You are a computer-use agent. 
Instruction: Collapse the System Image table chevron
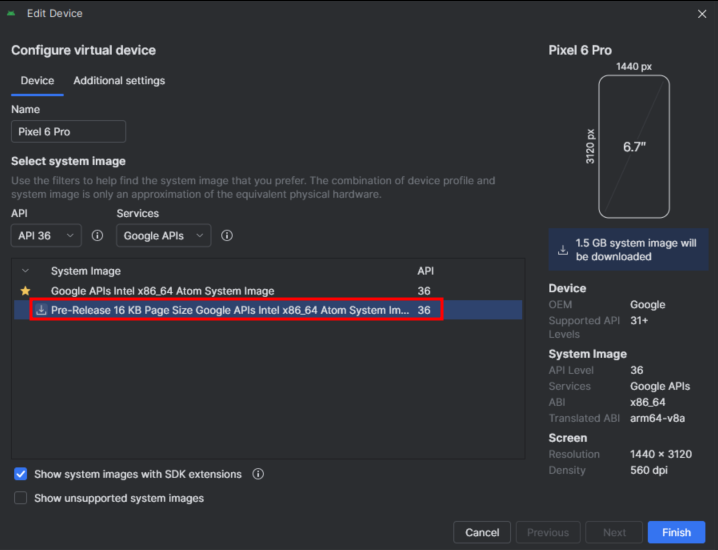pos(25,271)
